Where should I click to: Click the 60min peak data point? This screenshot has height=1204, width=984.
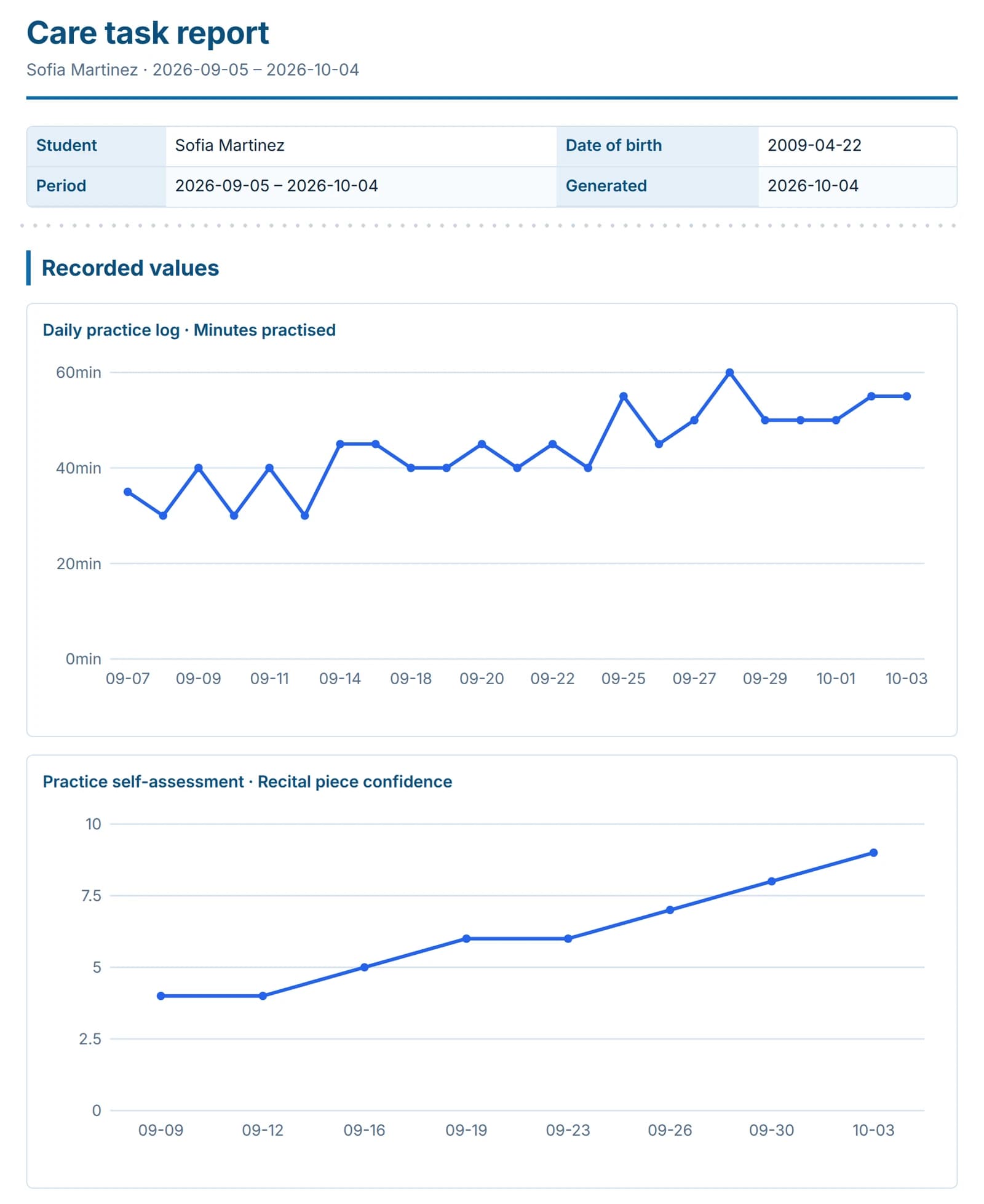[729, 373]
